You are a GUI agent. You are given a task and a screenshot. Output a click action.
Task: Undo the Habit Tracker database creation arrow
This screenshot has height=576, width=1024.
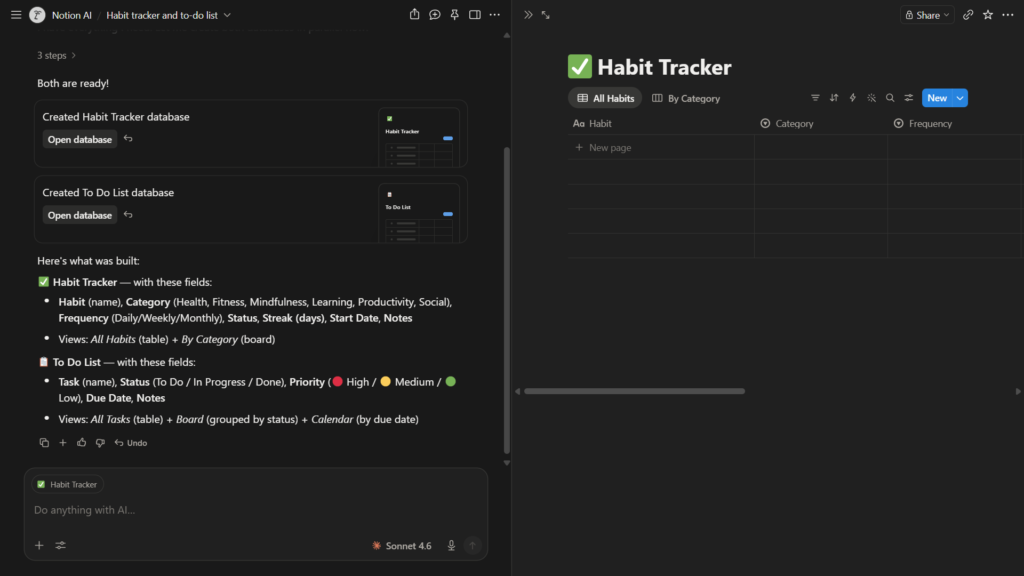click(x=128, y=138)
